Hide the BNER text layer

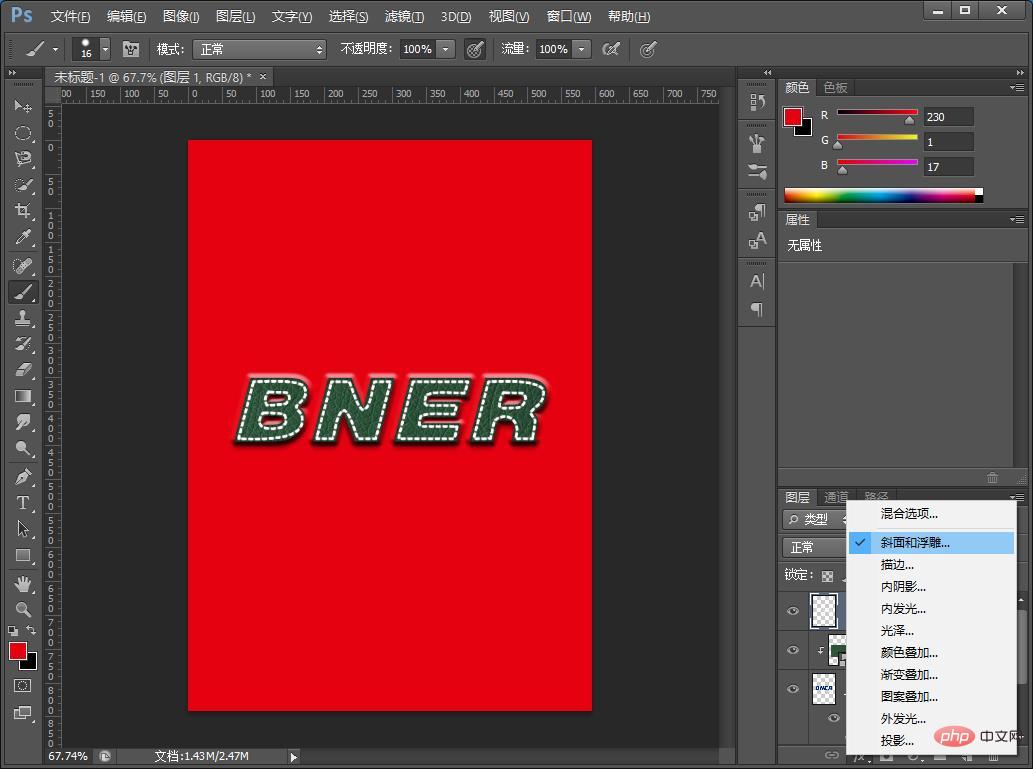(793, 689)
